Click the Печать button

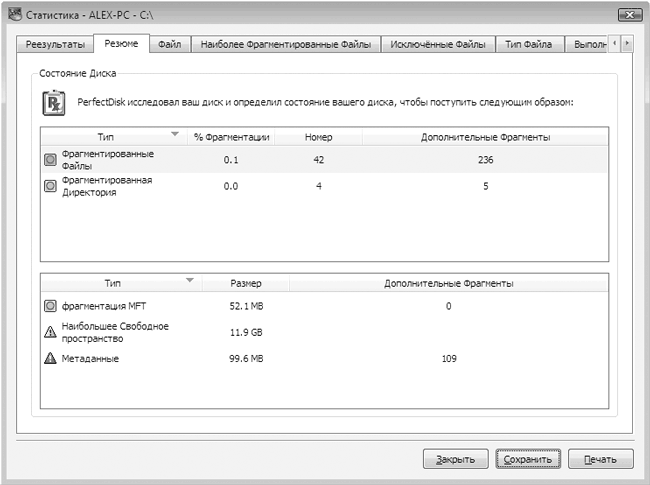coord(600,459)
